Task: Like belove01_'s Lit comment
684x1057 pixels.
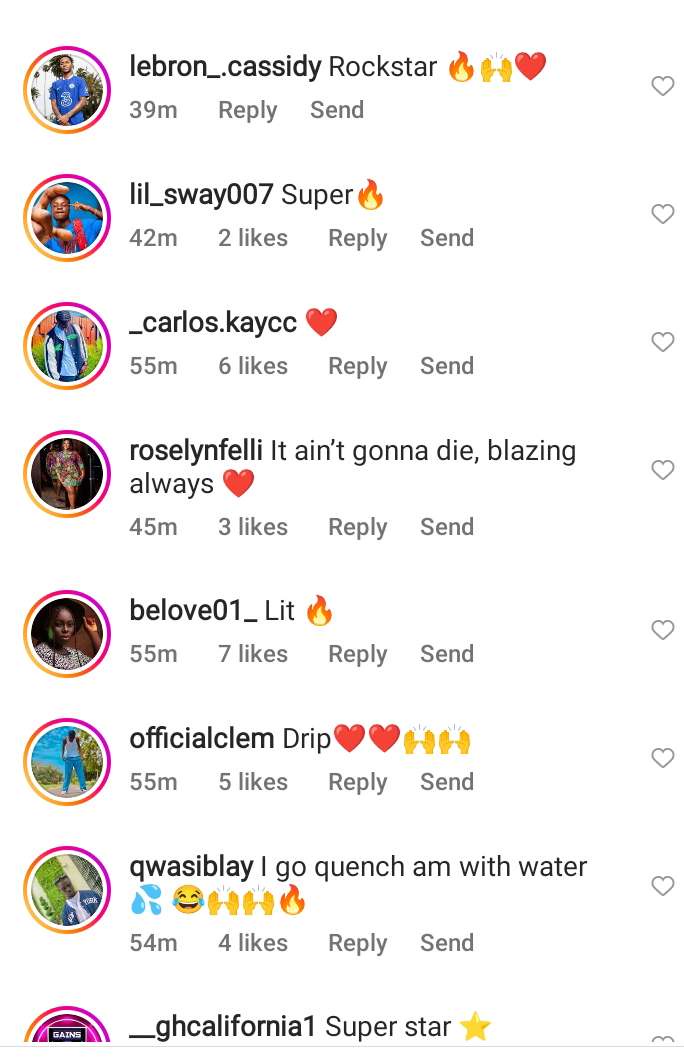Action: (662, 630)
